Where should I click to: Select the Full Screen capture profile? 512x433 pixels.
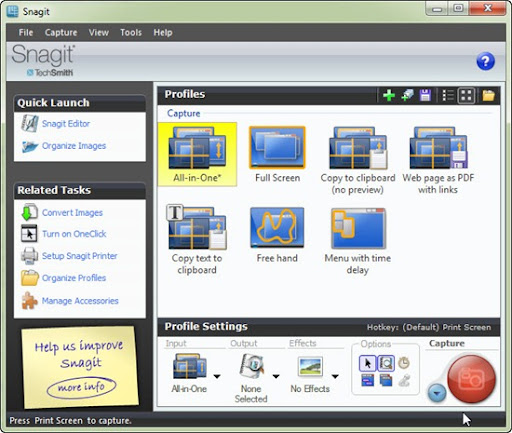(277, 154)
